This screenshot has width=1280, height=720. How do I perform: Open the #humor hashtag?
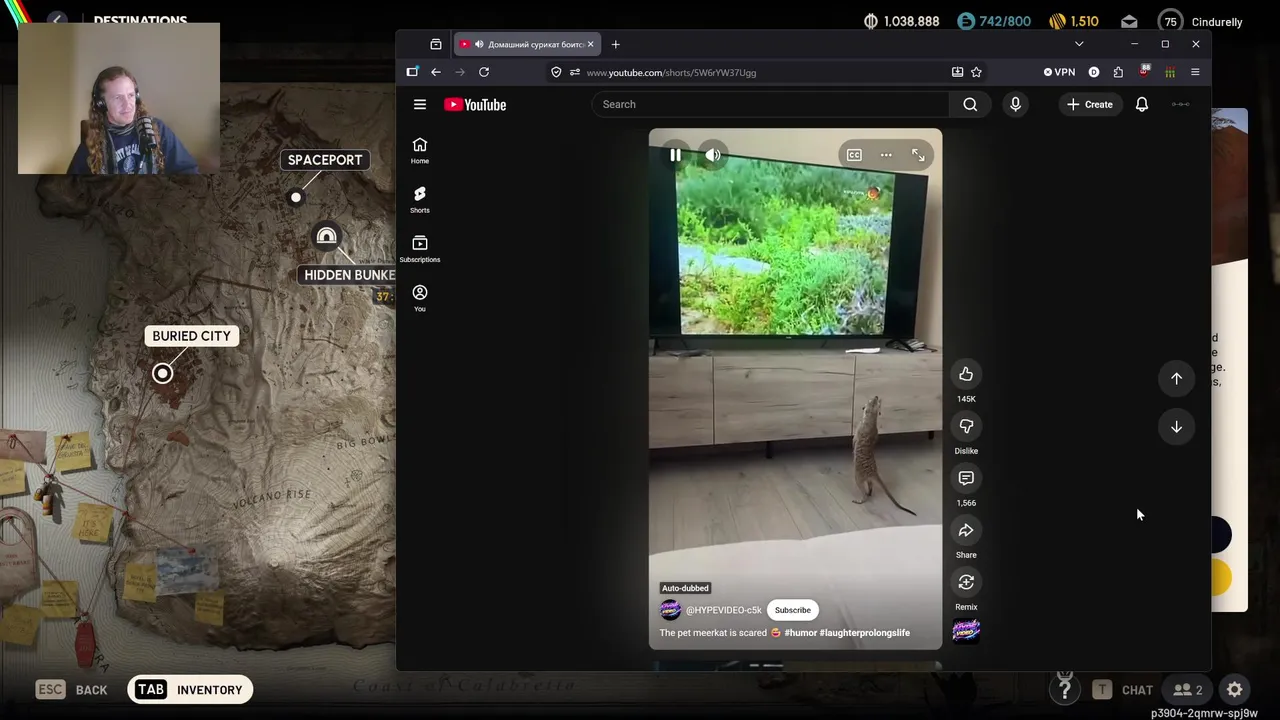tap(800, 633)
